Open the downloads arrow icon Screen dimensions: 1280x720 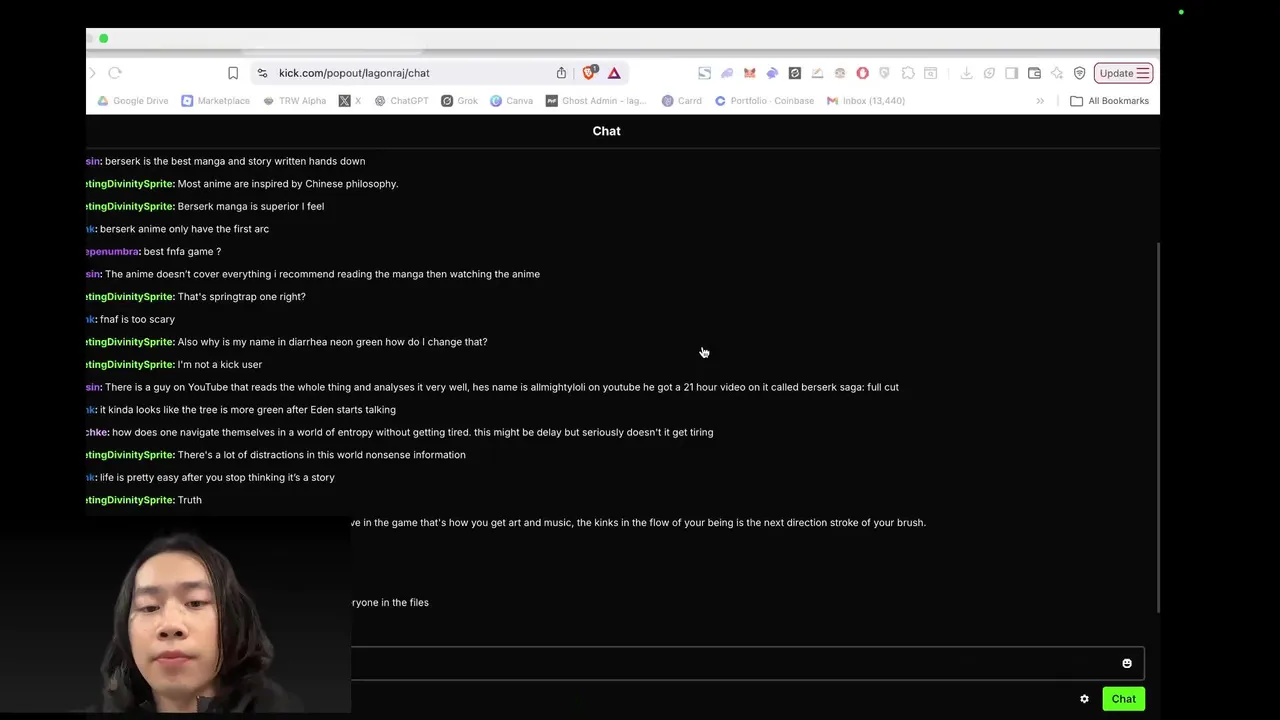pyautogui.click(x=966, y=73)
